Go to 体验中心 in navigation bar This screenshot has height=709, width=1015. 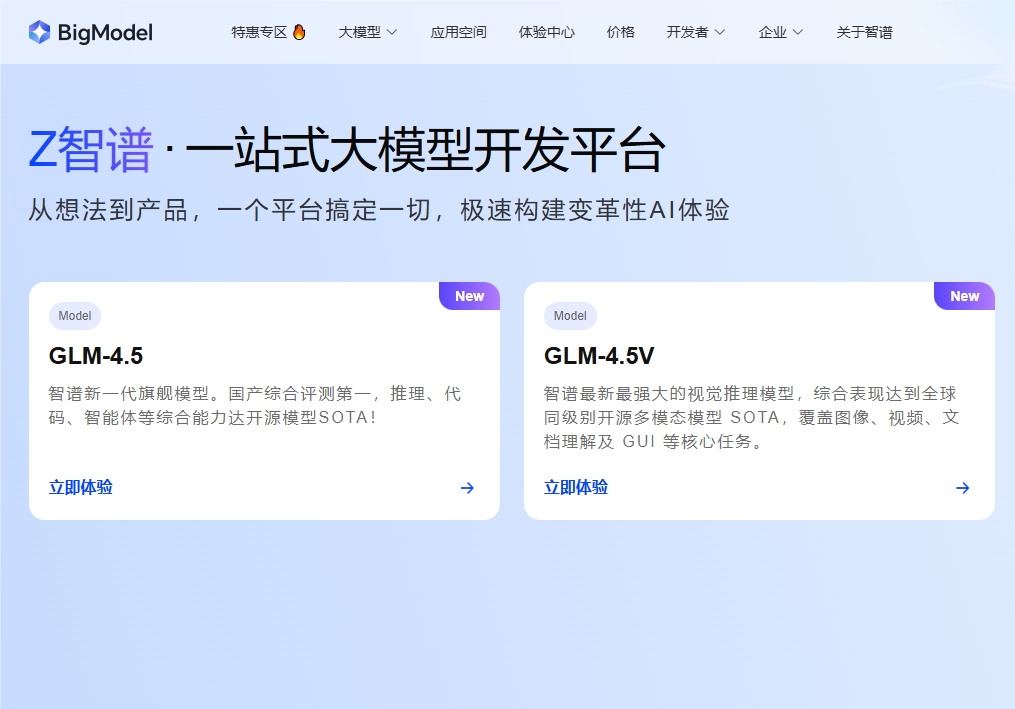point(546,32)
